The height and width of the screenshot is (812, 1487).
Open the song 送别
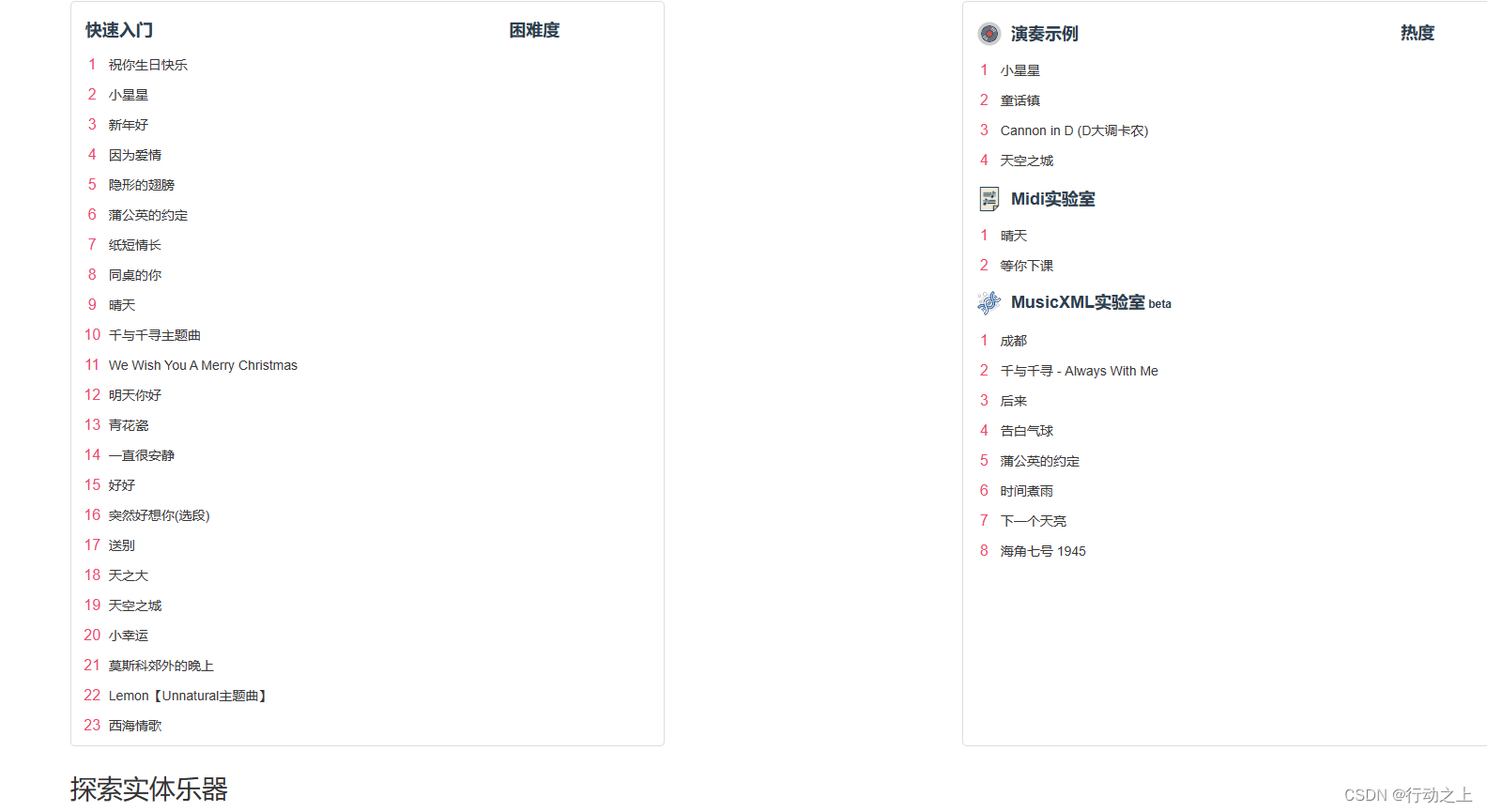[x=122, y=545]
